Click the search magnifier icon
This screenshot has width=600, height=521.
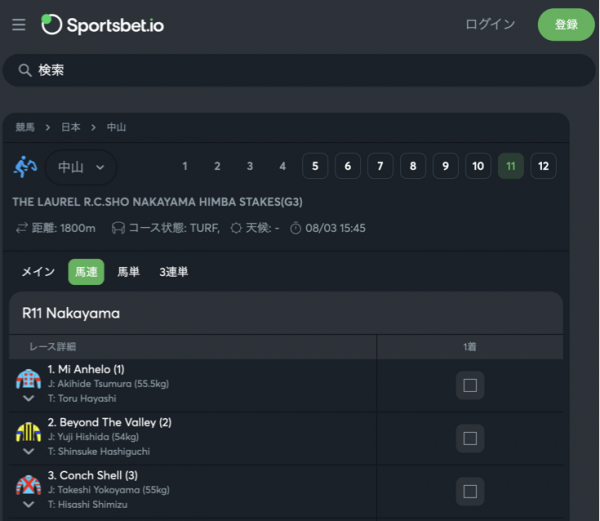point(25,70)
